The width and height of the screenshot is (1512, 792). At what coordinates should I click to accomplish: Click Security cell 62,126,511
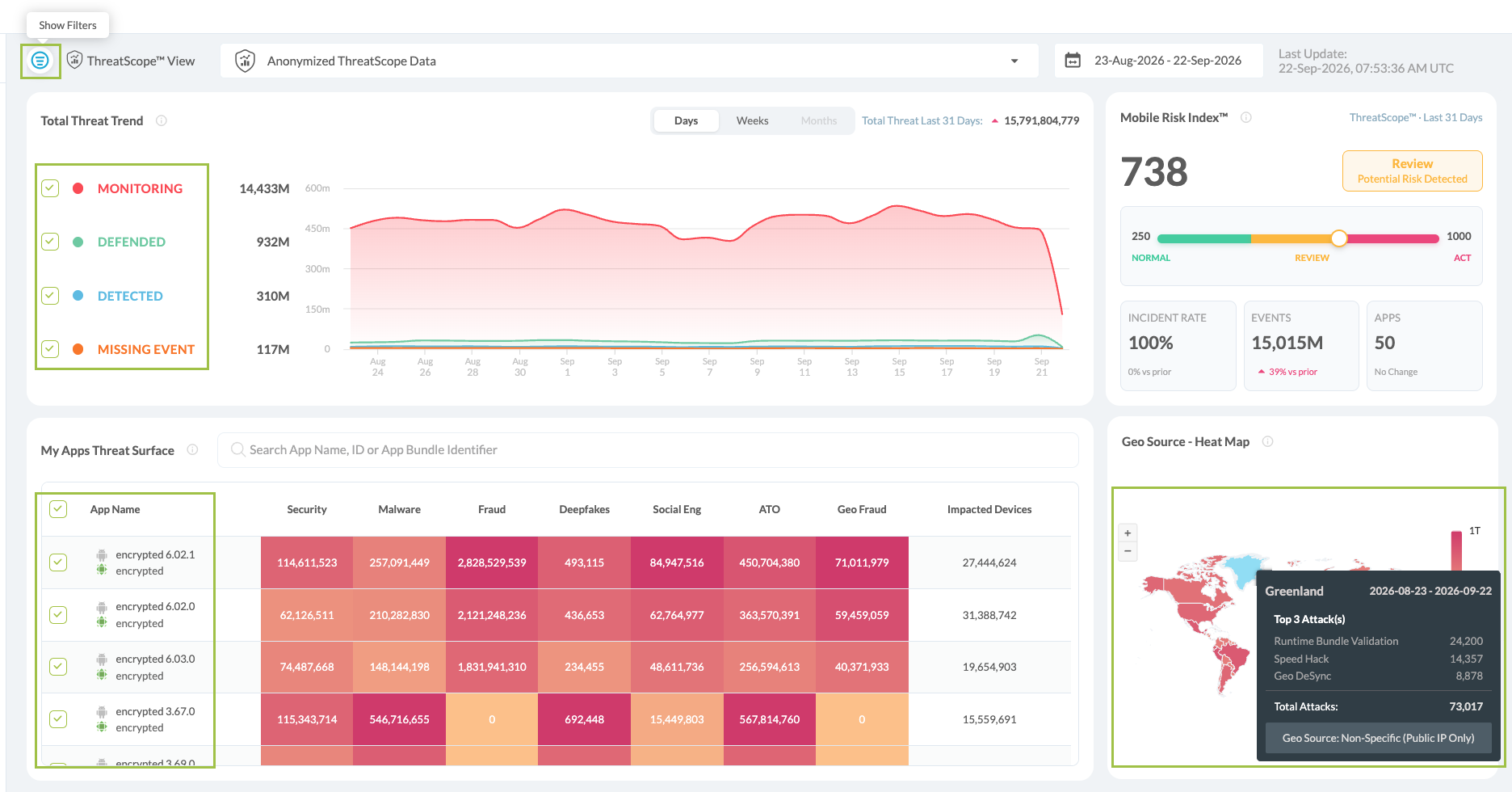point(307,615)
